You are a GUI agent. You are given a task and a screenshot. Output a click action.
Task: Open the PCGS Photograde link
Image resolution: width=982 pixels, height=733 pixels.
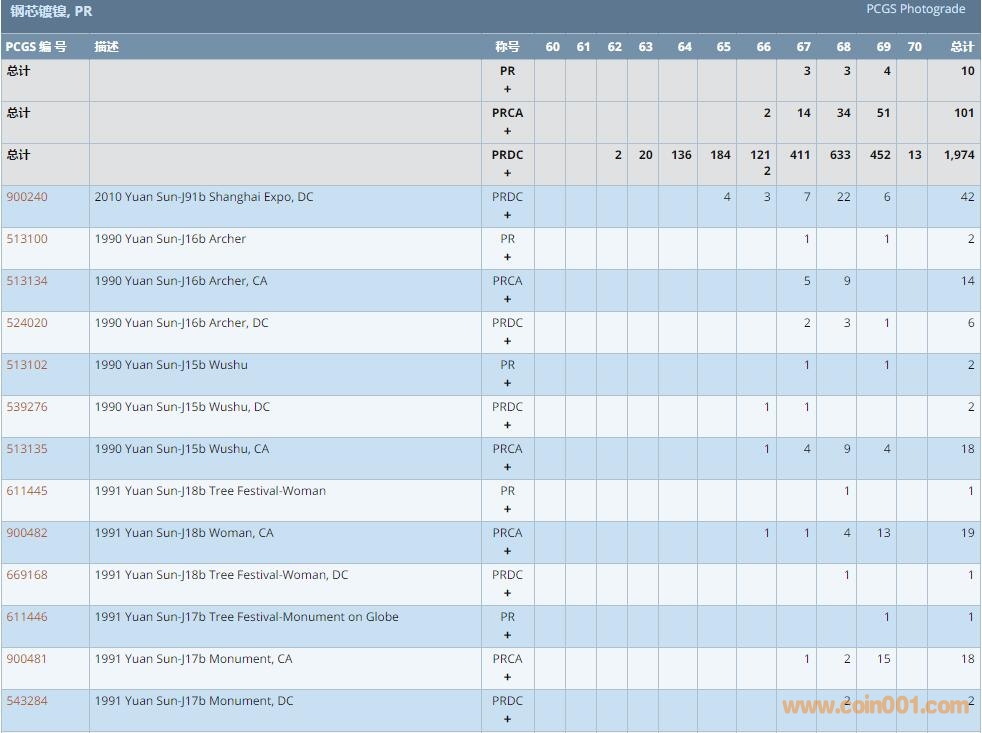(915, 9)
